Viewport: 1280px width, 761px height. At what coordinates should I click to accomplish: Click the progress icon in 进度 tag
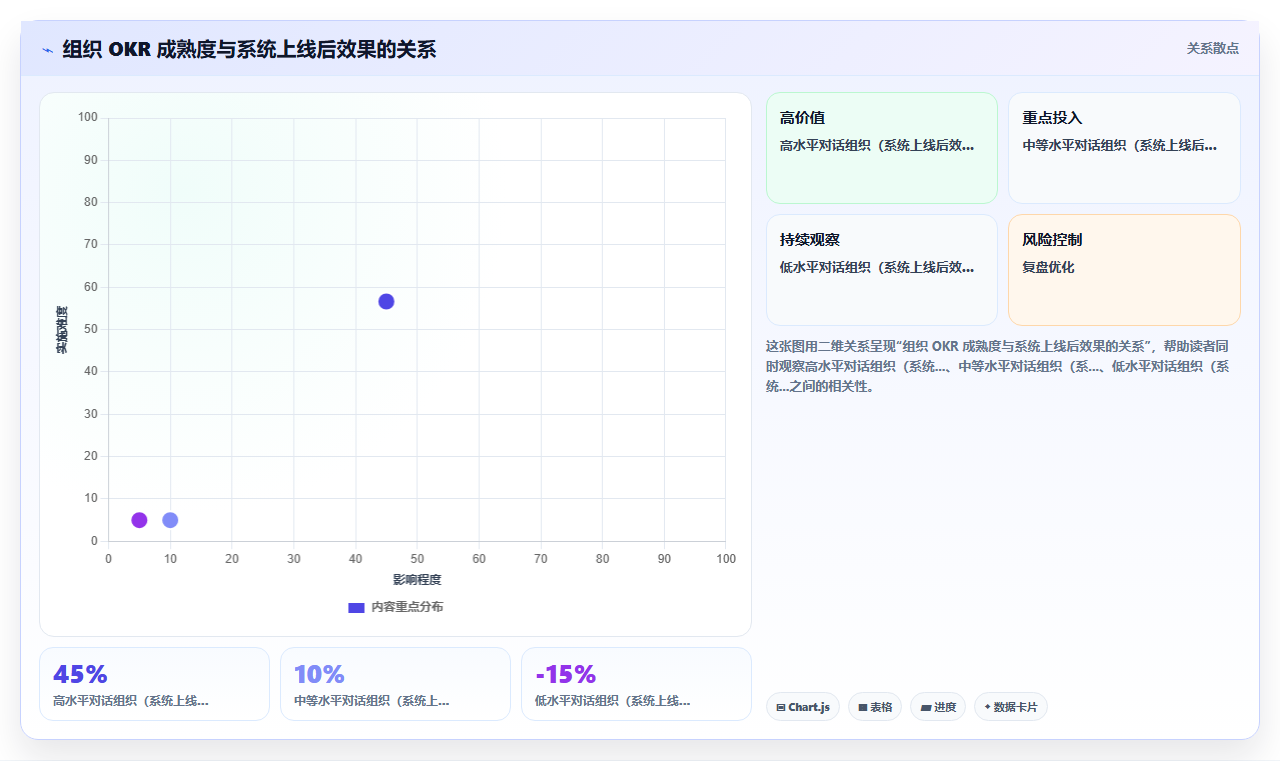pos(926,707)
